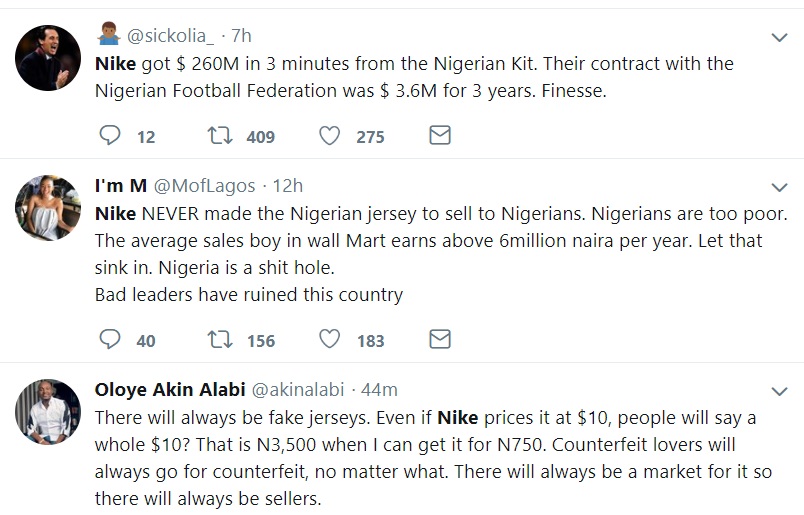
Task: Reply to the @sickolia_ tweet
Action: (x=109, y=135)
